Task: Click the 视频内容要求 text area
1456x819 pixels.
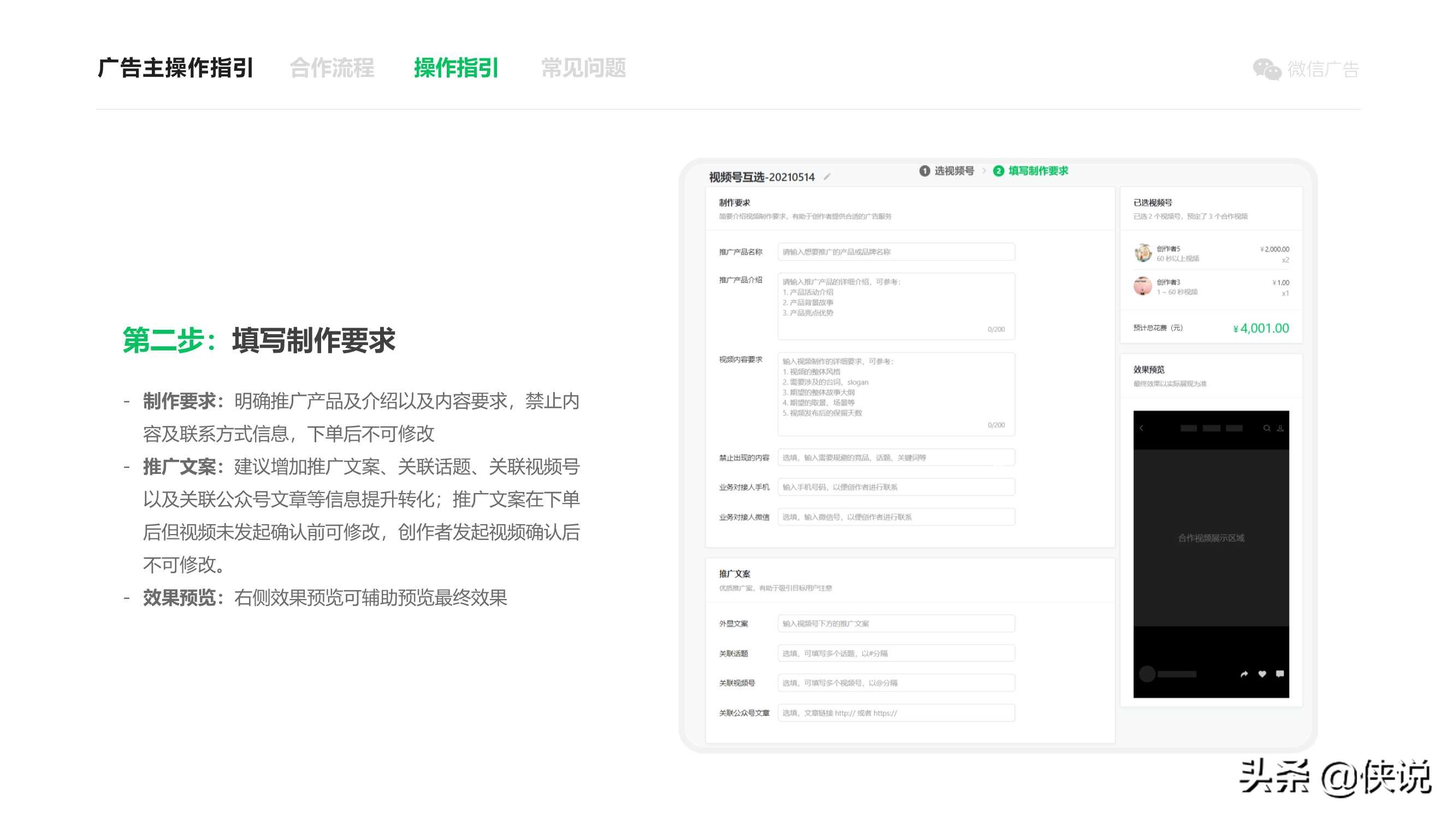Action: click(896, 394)
